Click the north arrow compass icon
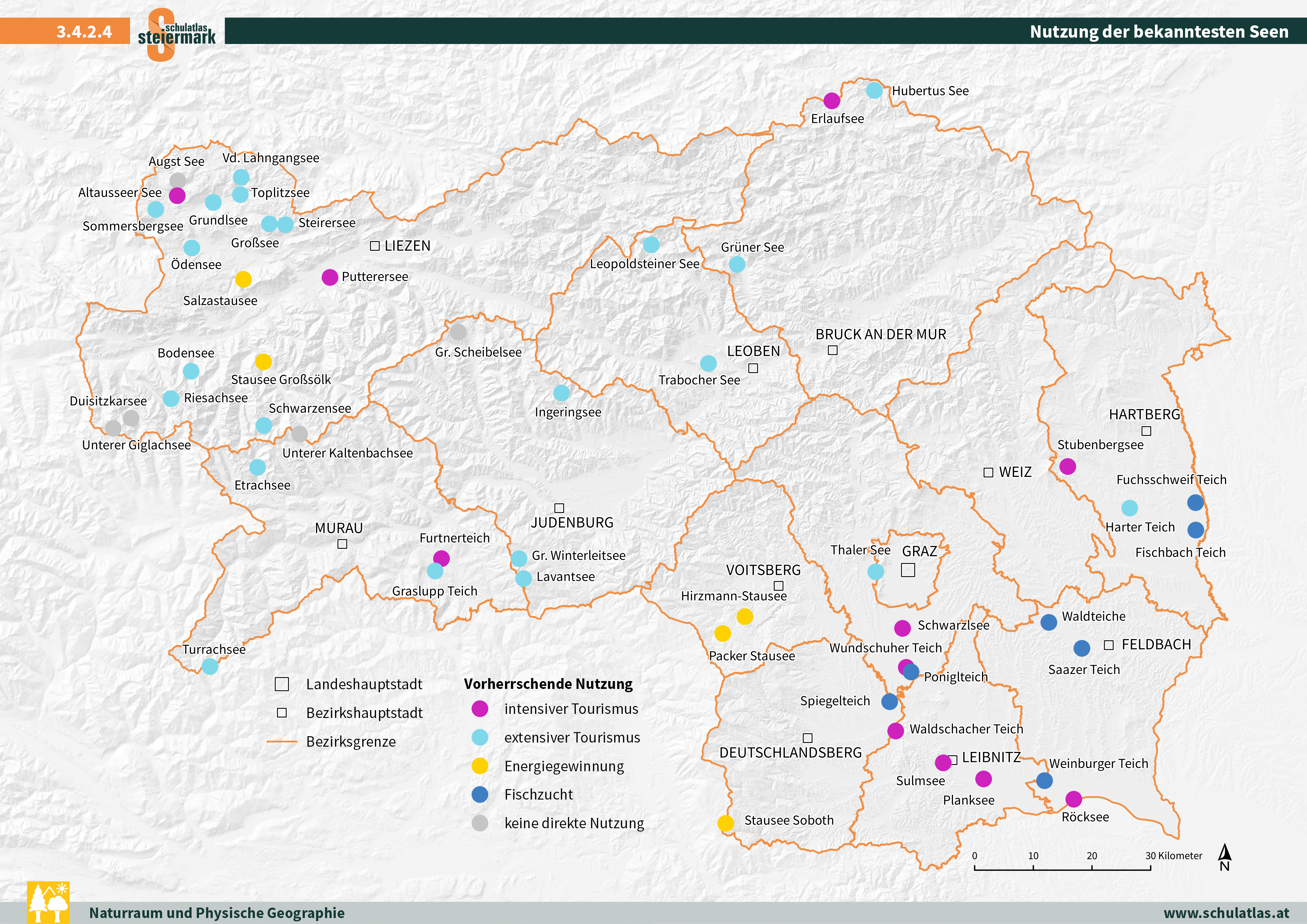 [x=1225, y=858]
